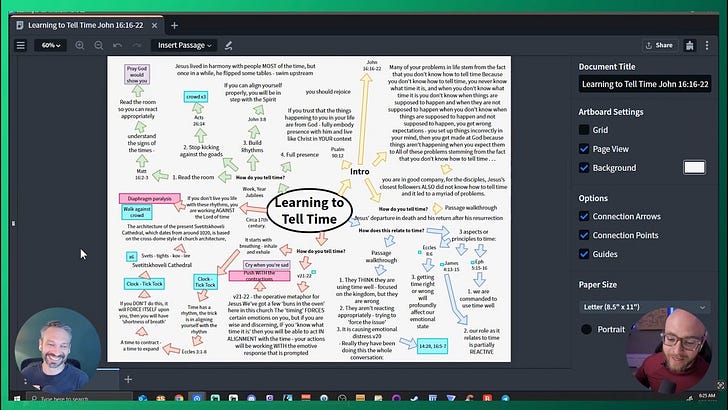Select the central Learning to Tell Time ellipse
Screen dimensions: 728x410
point(310,211)
